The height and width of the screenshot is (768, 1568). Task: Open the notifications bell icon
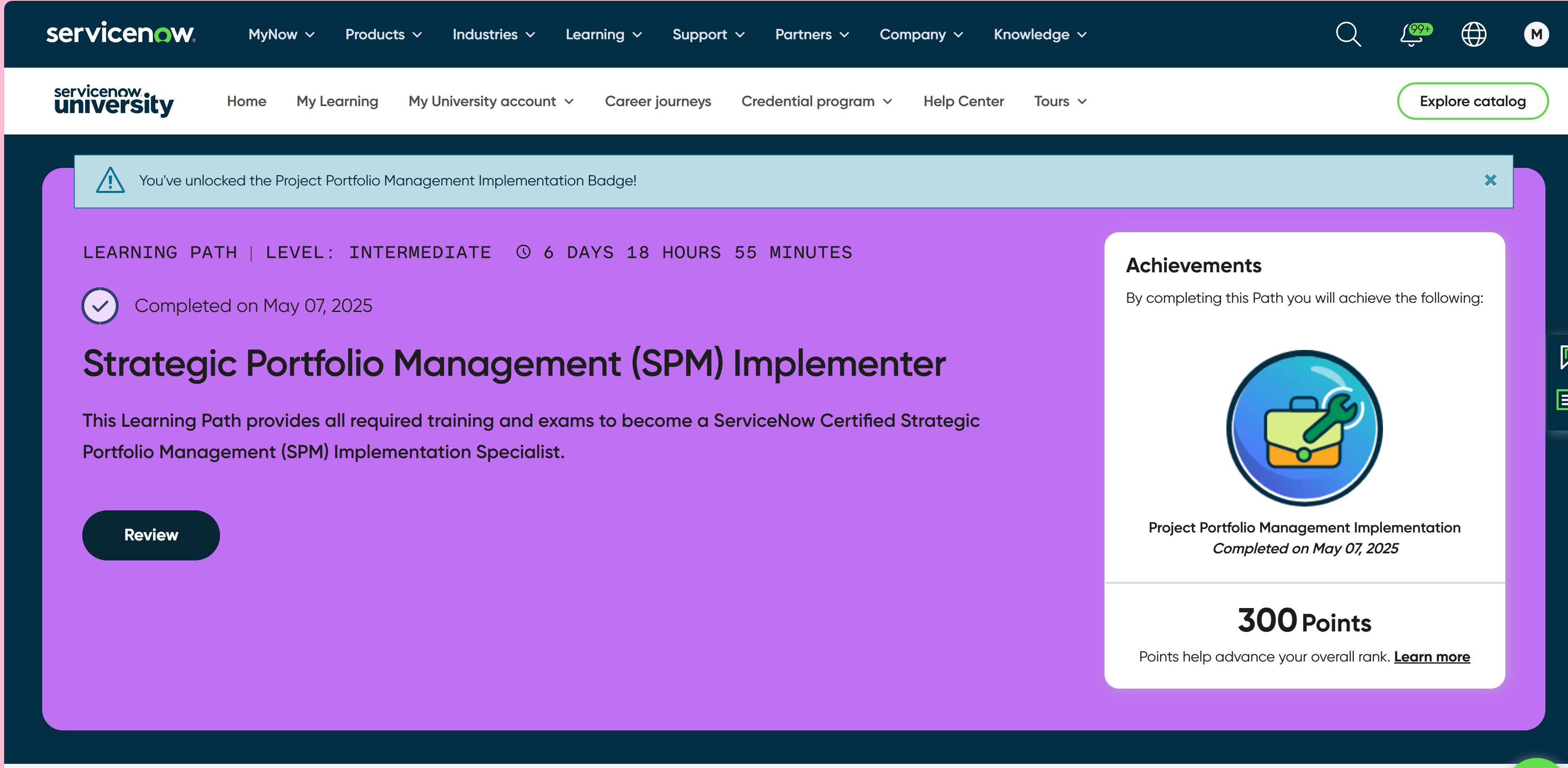tap(1411, 35)
